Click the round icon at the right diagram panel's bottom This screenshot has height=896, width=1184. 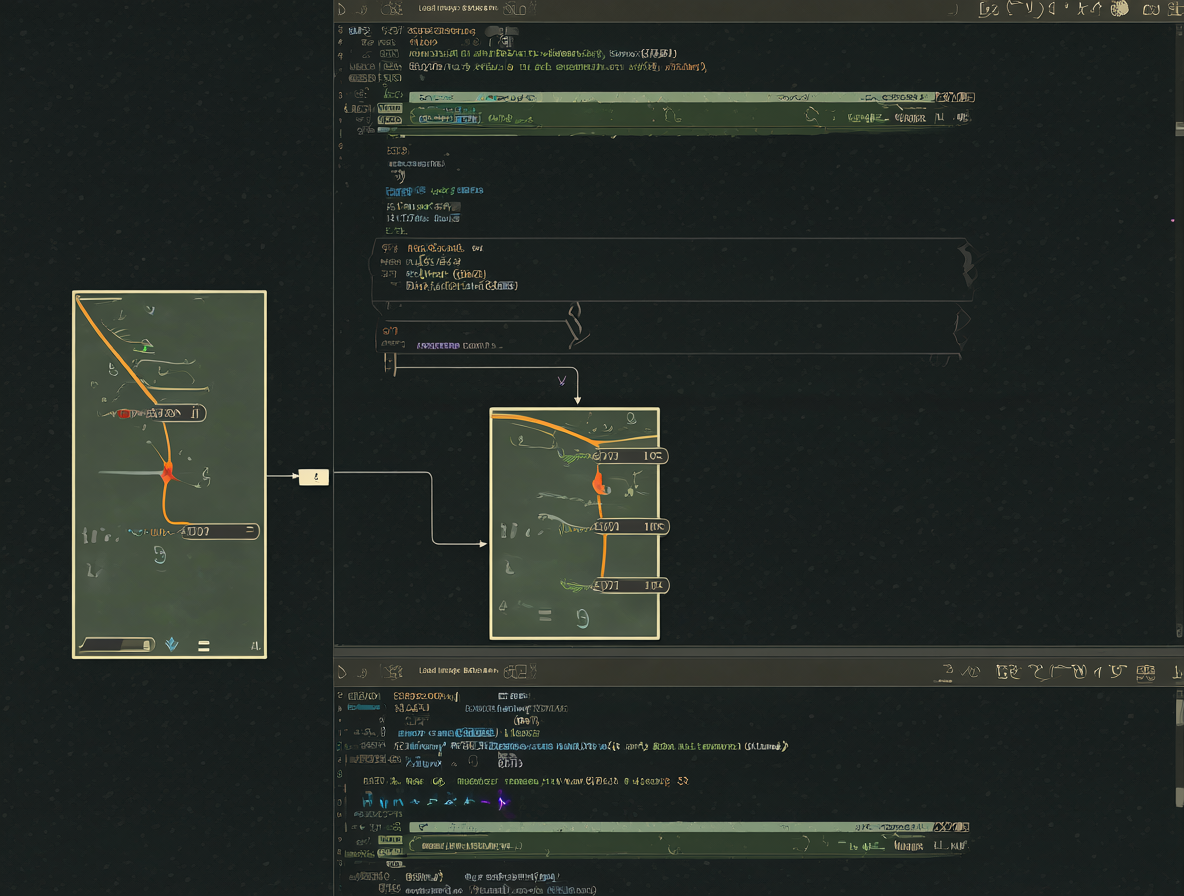point(582,619)
